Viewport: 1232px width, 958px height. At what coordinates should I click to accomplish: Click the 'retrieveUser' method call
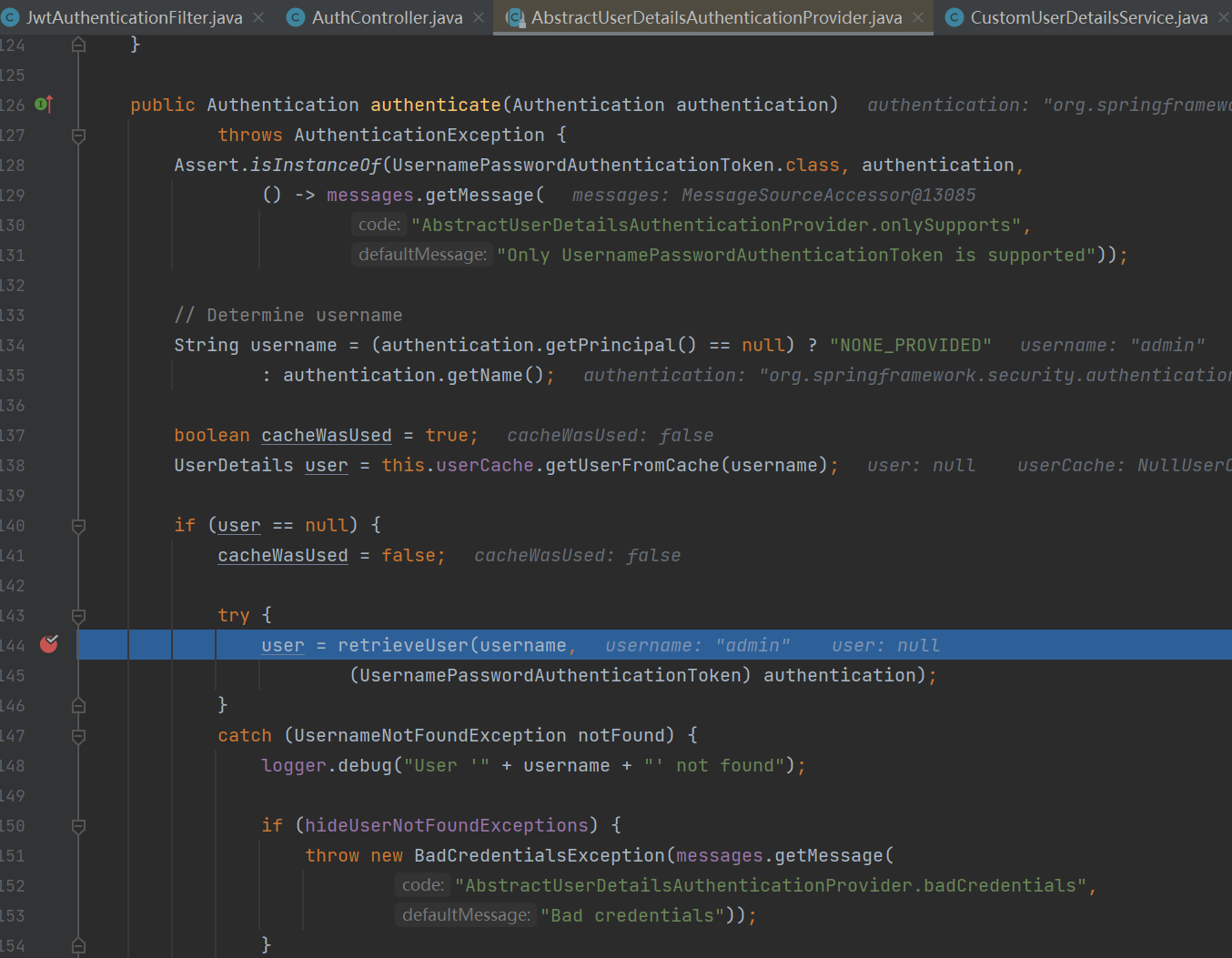coord(403,645)
